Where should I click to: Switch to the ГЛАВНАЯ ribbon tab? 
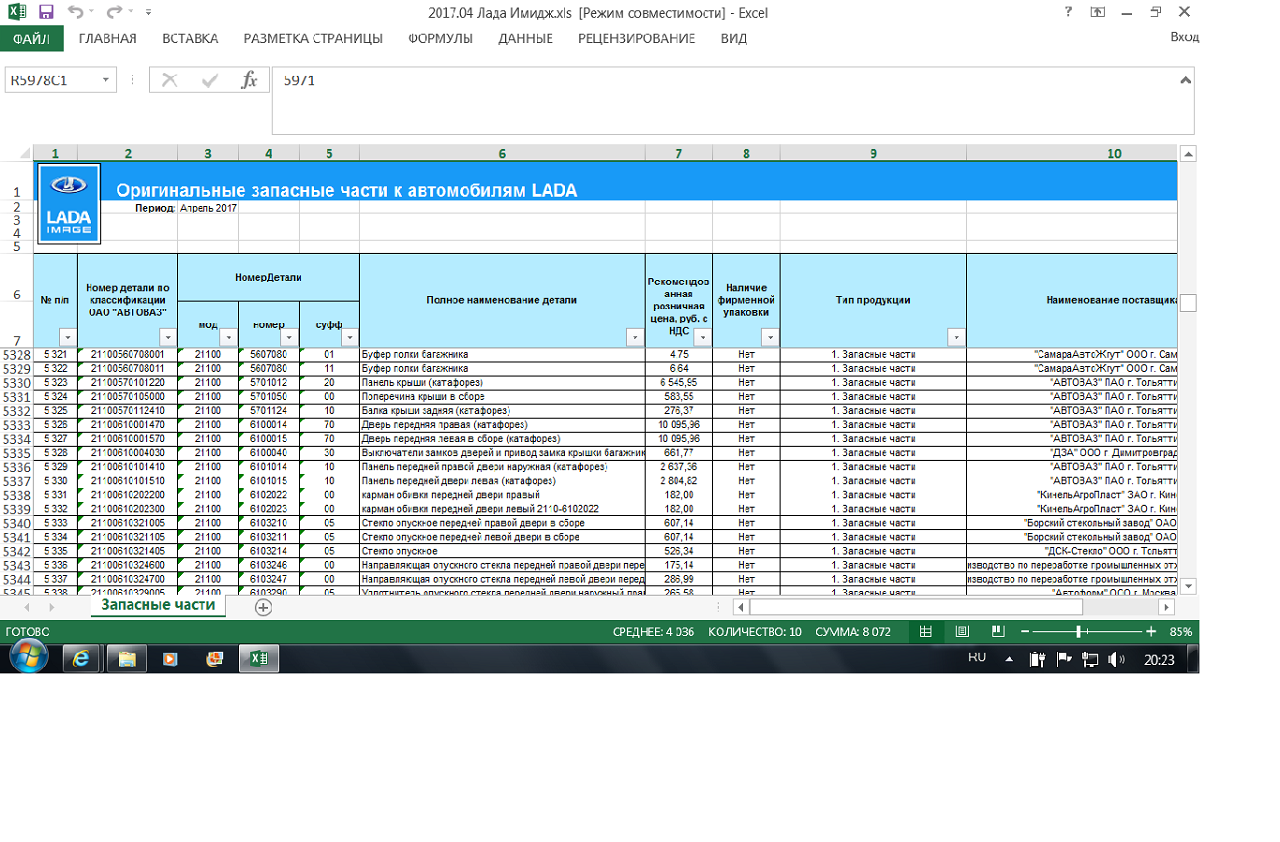point(107,39)
